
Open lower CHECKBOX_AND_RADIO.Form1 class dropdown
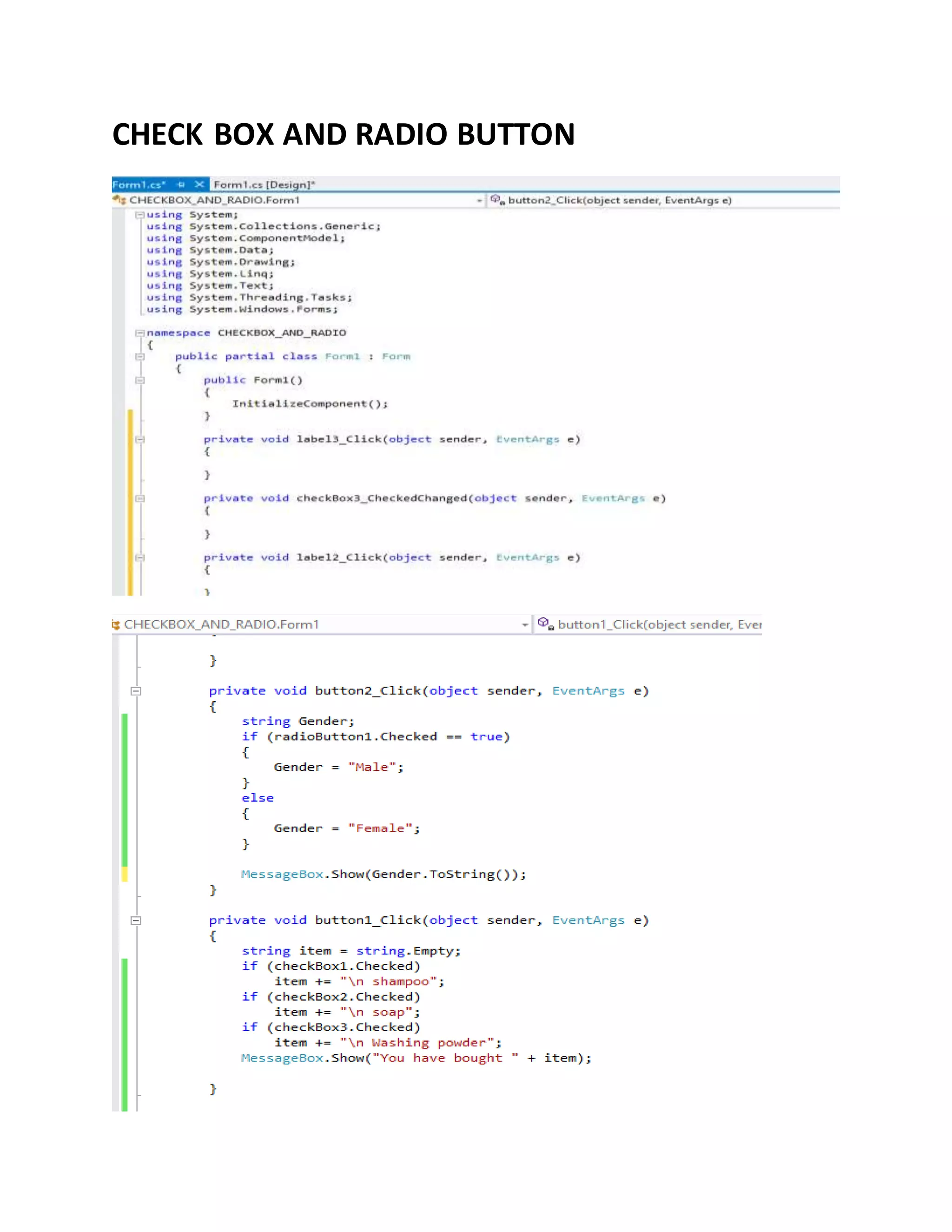click(x=525, y=624)
